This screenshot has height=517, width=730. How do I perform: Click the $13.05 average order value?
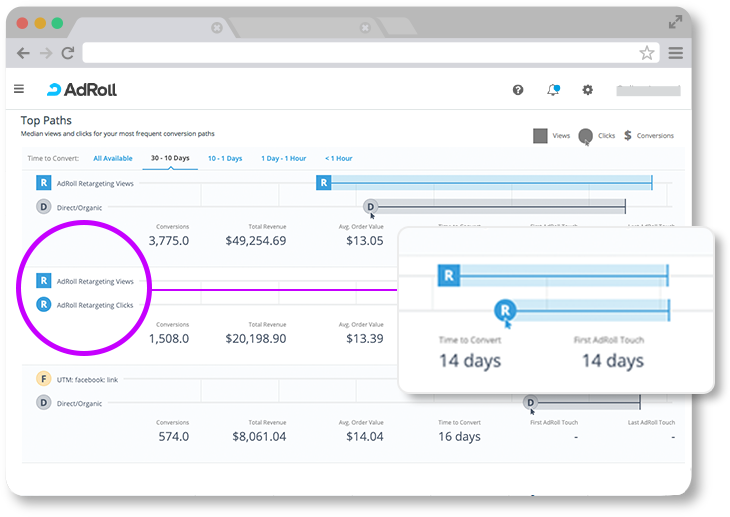pos(365,241)
